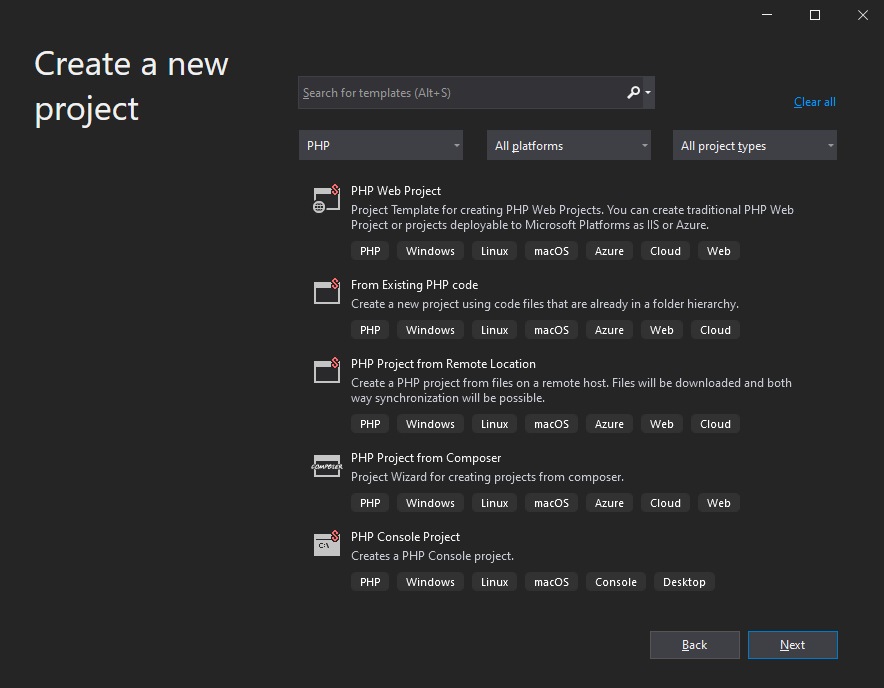This screenshot has height=688, width=884.
Task: Open the All platforms filter dropdown
Action: (x=568, y=145)
